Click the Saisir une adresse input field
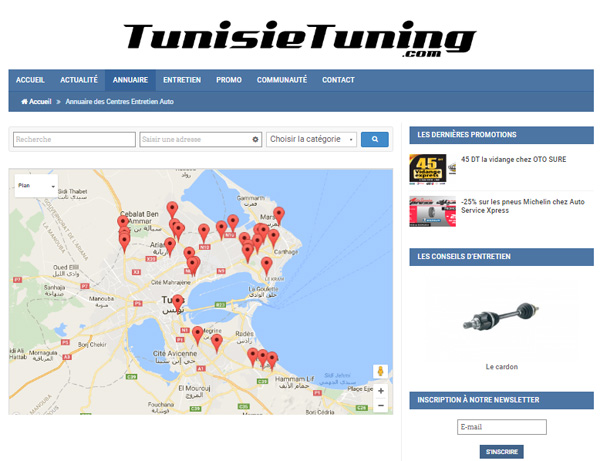Viewport: 600px width, 461px height. point(201,139)
